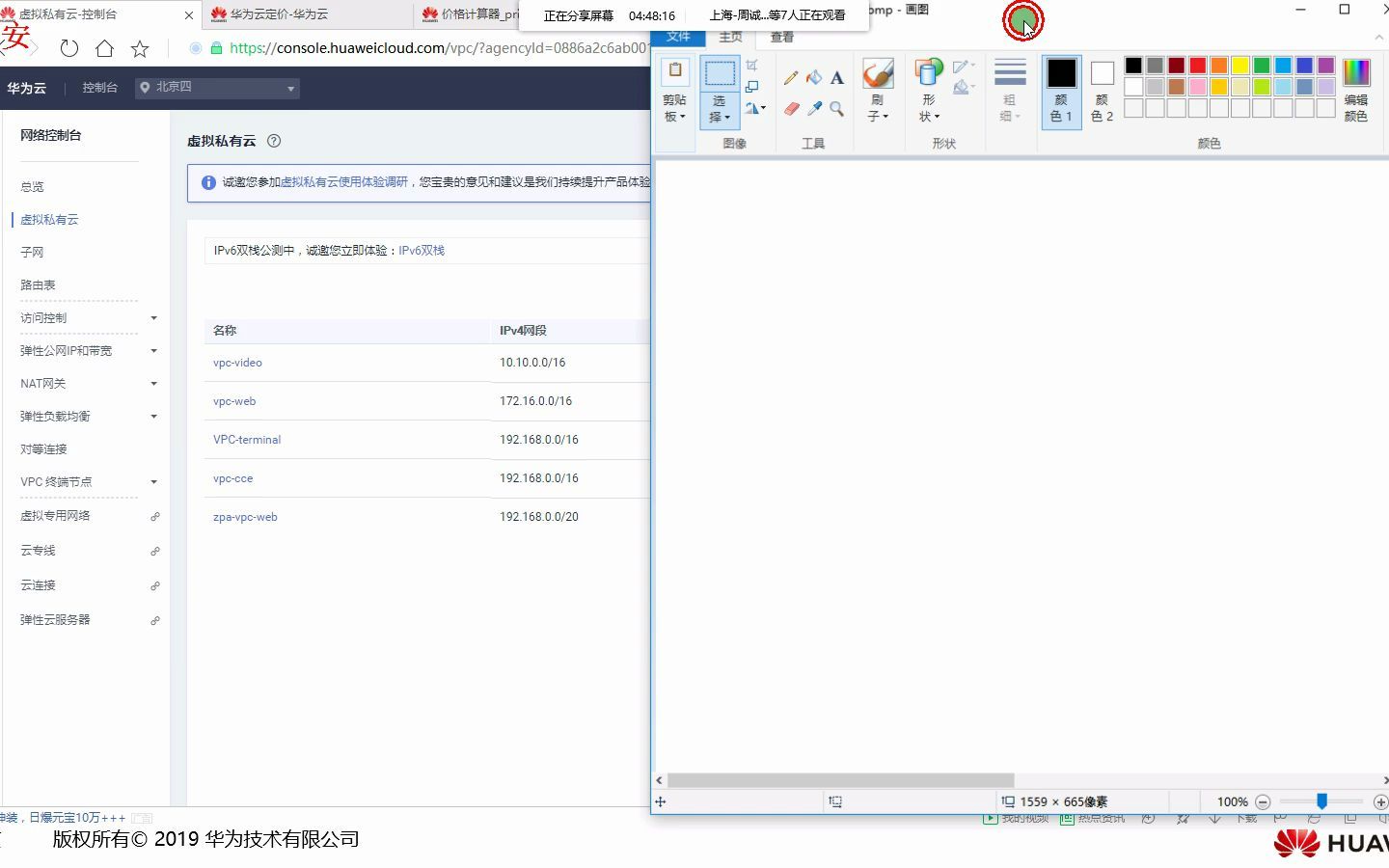Select the Eraser tool in Paint
Image resolution: width=1389 pixels, height=868 pixels.
(791, 109)
